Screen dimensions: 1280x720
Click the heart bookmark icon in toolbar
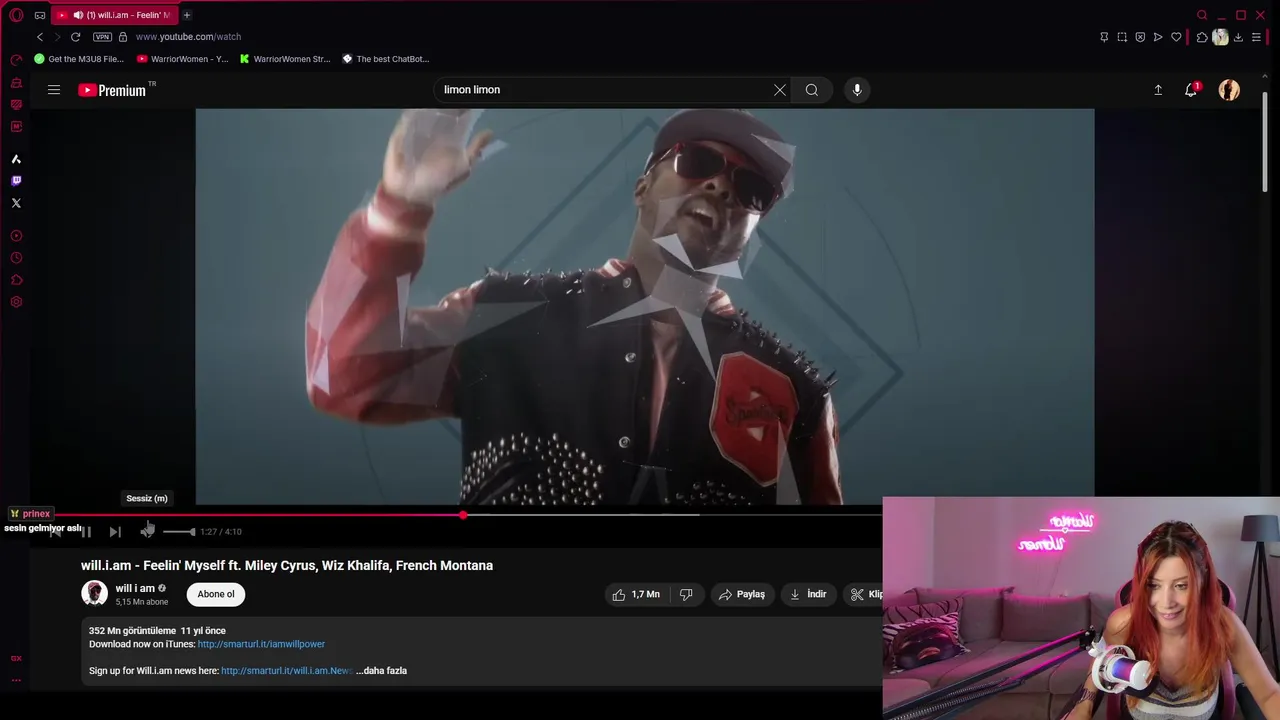pos(1176,37)
